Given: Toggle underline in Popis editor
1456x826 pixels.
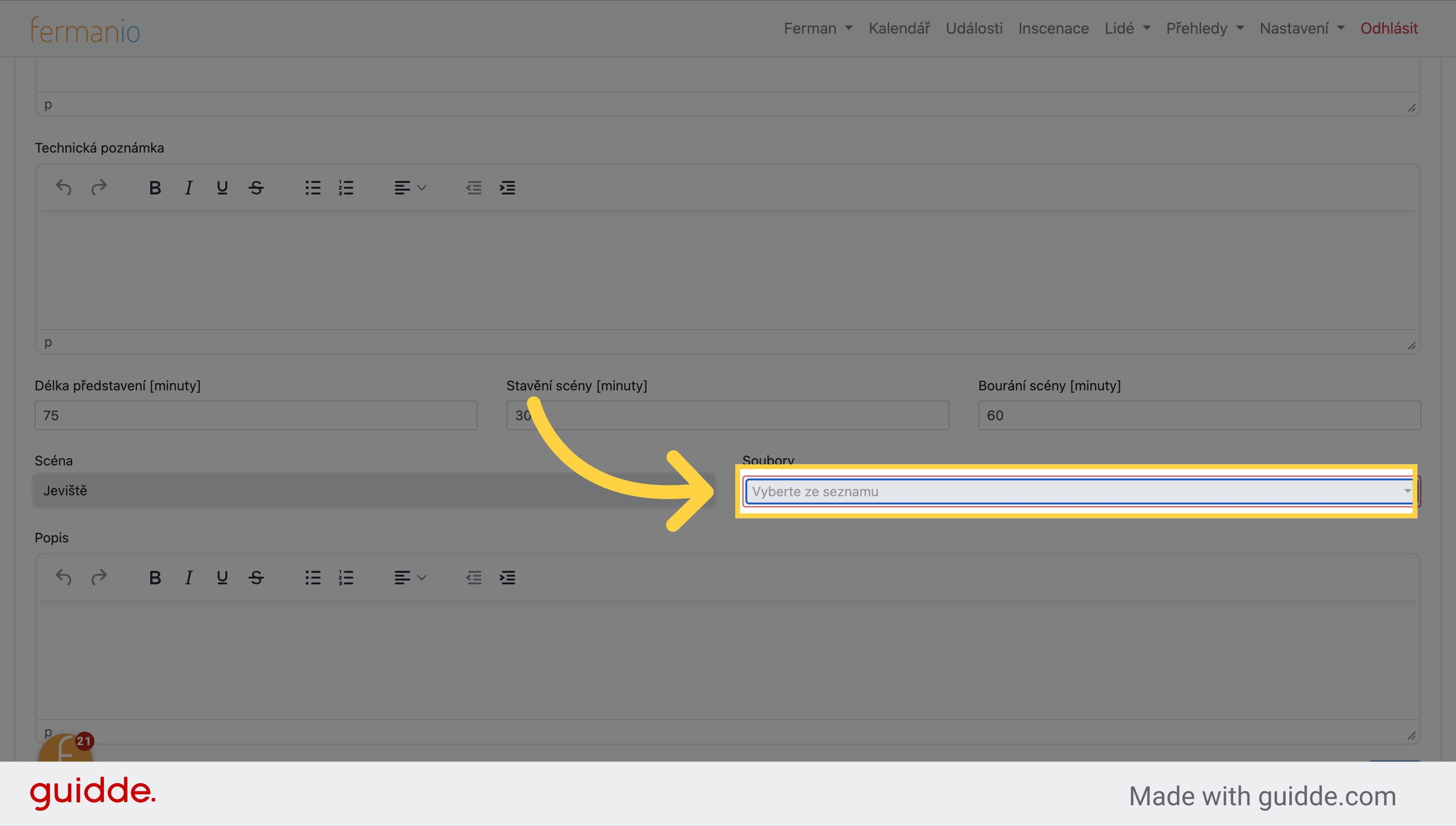Looking at the screenshot, I should [222, 578].
